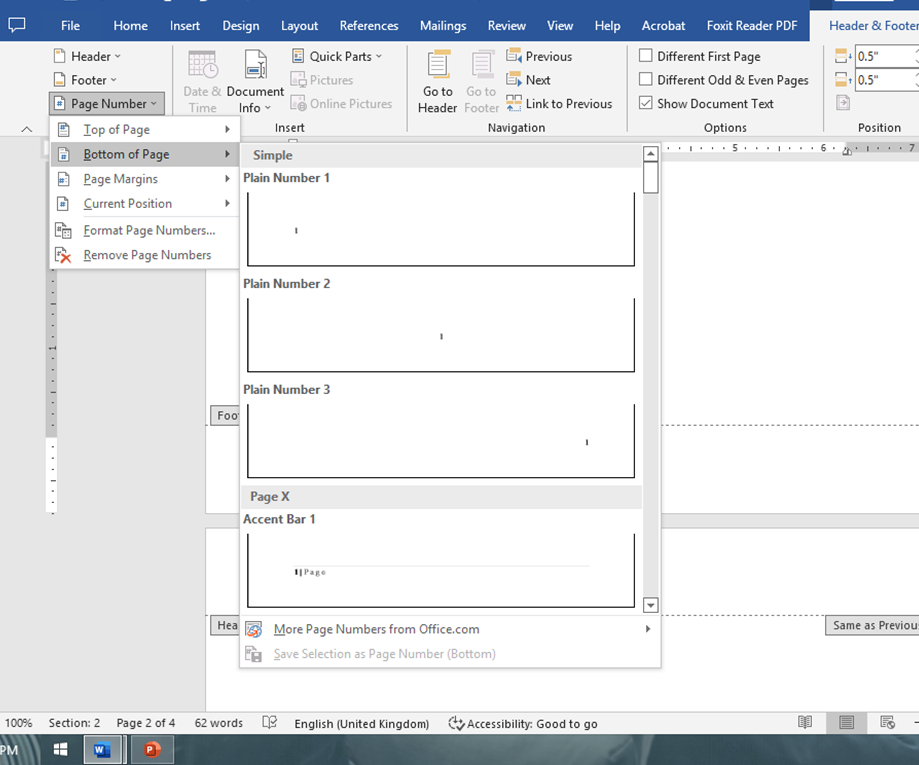The image size is (919, 765).
Task: Click the gallery scrollbar thumb
Action: click(650, 178)
